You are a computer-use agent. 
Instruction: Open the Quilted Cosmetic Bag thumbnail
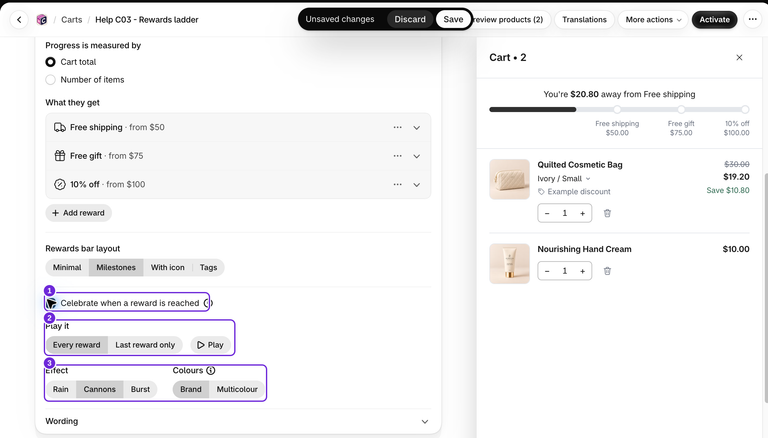point(509,179)
